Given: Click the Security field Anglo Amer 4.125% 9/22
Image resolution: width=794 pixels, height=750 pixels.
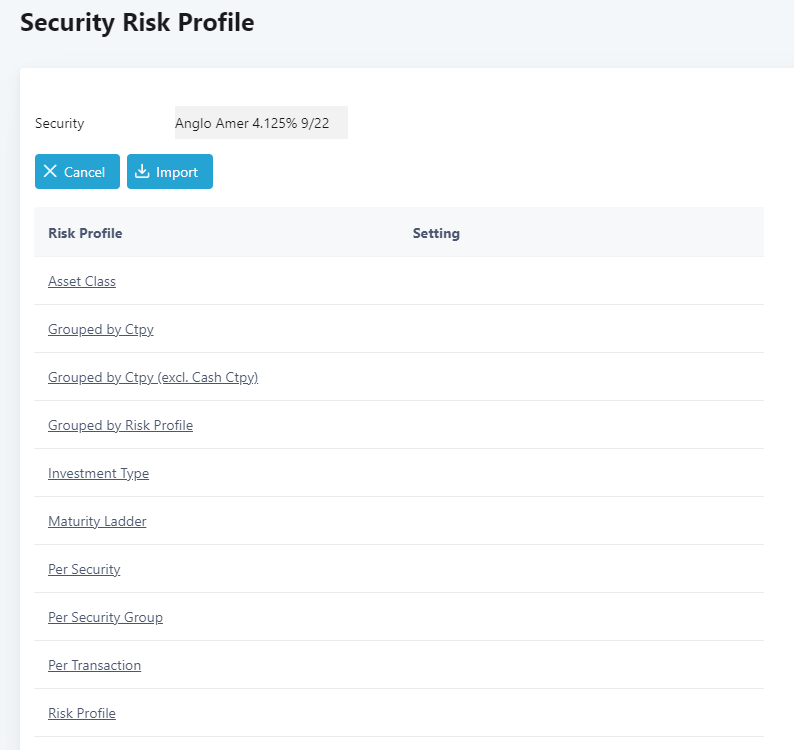Looking at the screenshot, I should tap(261, 123).
